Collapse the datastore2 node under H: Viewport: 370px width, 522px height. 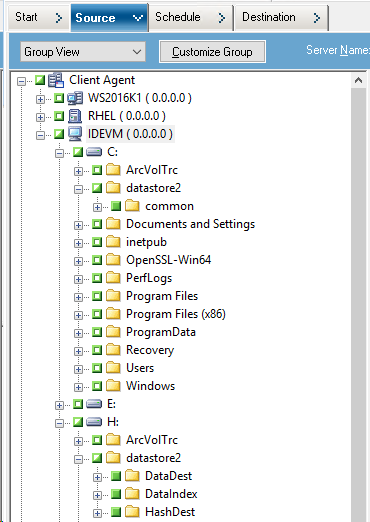click(x=78, y=459)
